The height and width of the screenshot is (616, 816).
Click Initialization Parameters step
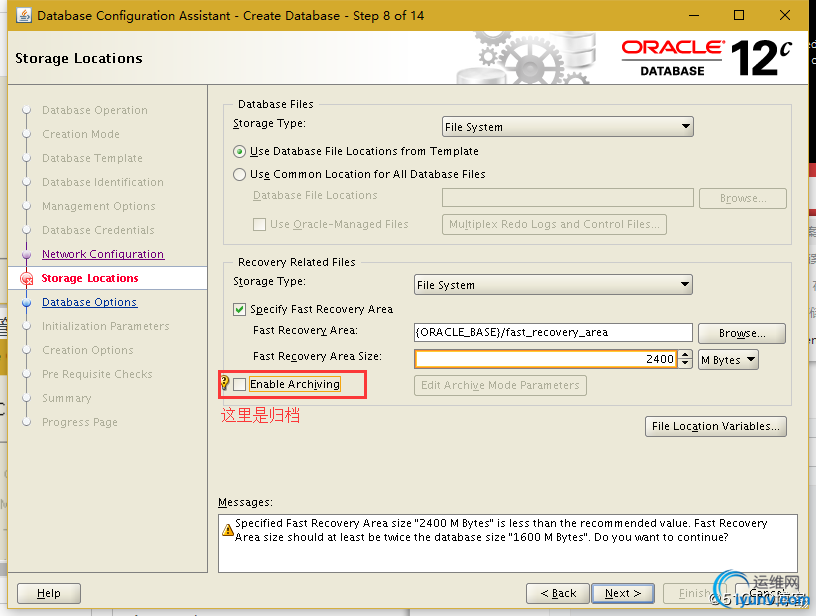[x=106, y=326]
